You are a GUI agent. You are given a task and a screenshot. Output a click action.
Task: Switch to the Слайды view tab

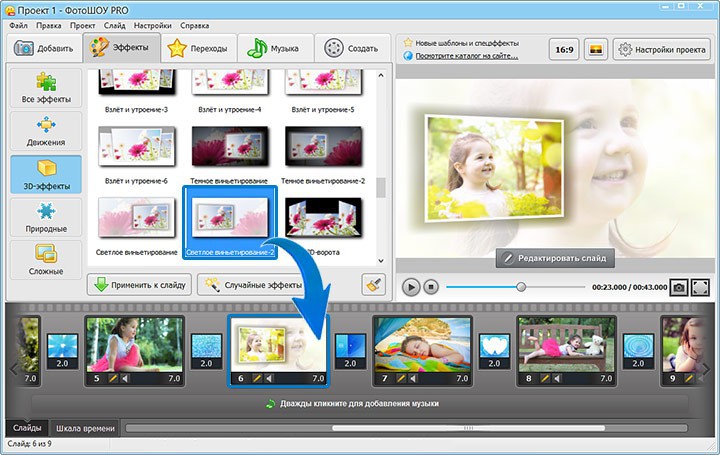[27, 428]
